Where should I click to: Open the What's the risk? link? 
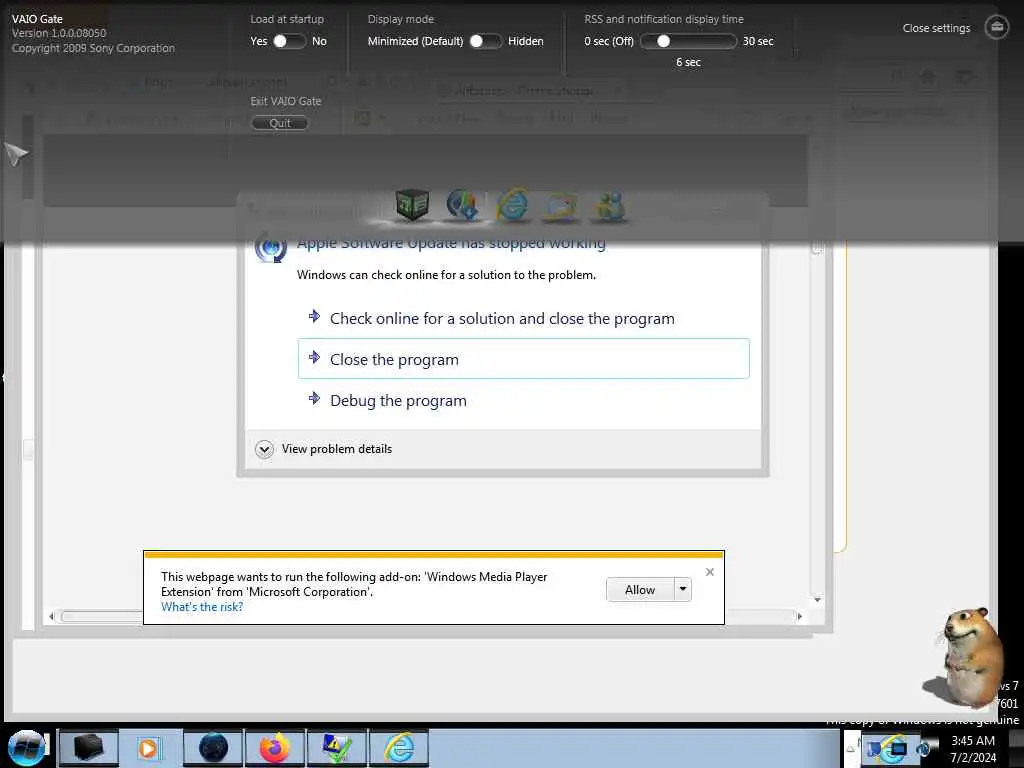[202, 607]
